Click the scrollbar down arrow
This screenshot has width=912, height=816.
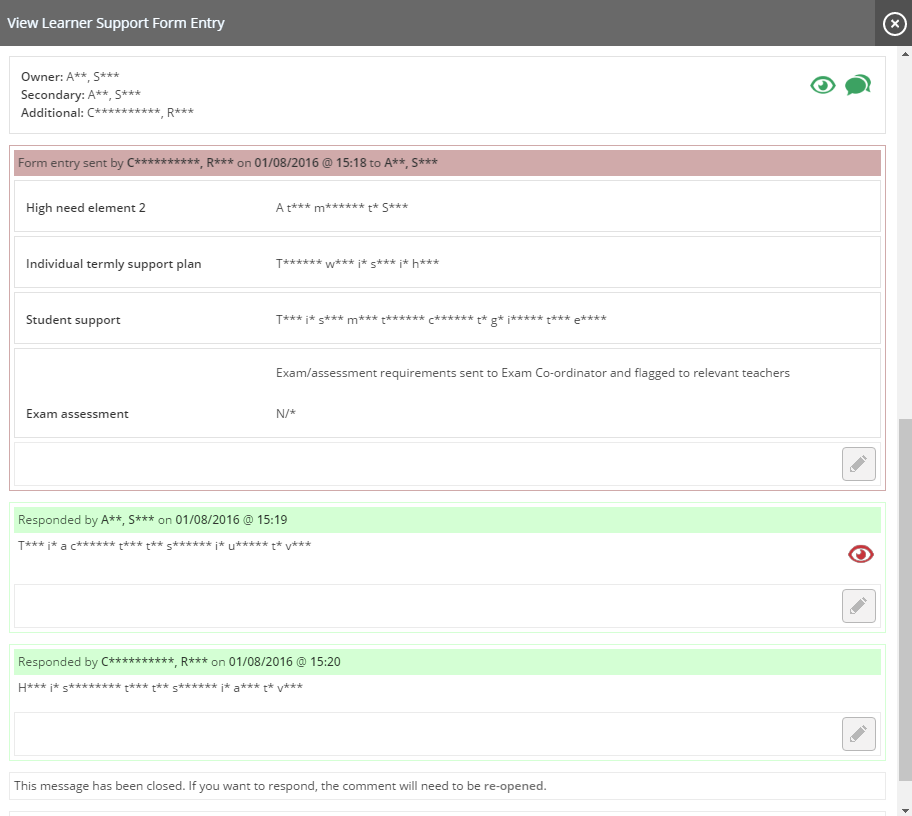coord(905,809)
